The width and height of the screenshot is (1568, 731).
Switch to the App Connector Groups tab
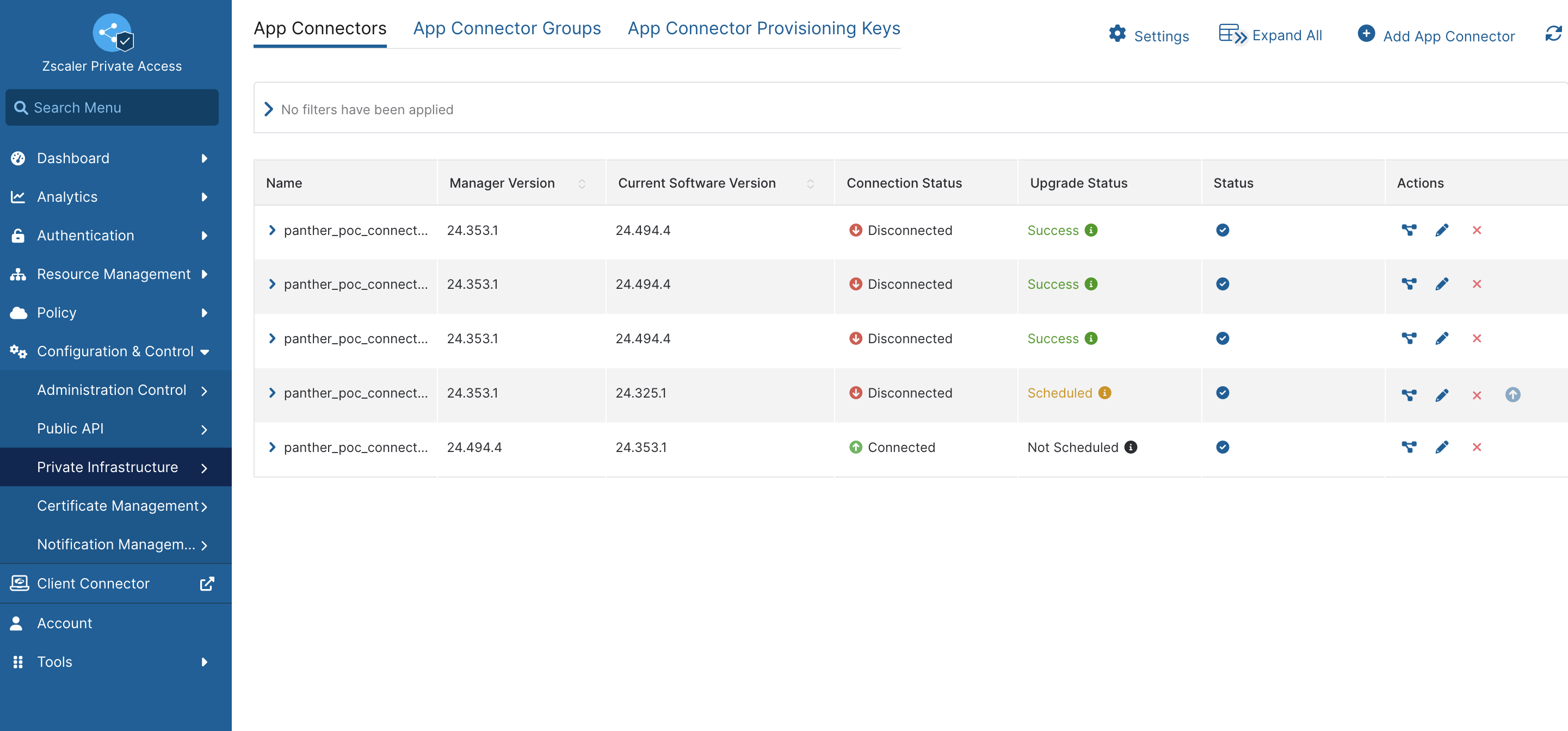507,28
